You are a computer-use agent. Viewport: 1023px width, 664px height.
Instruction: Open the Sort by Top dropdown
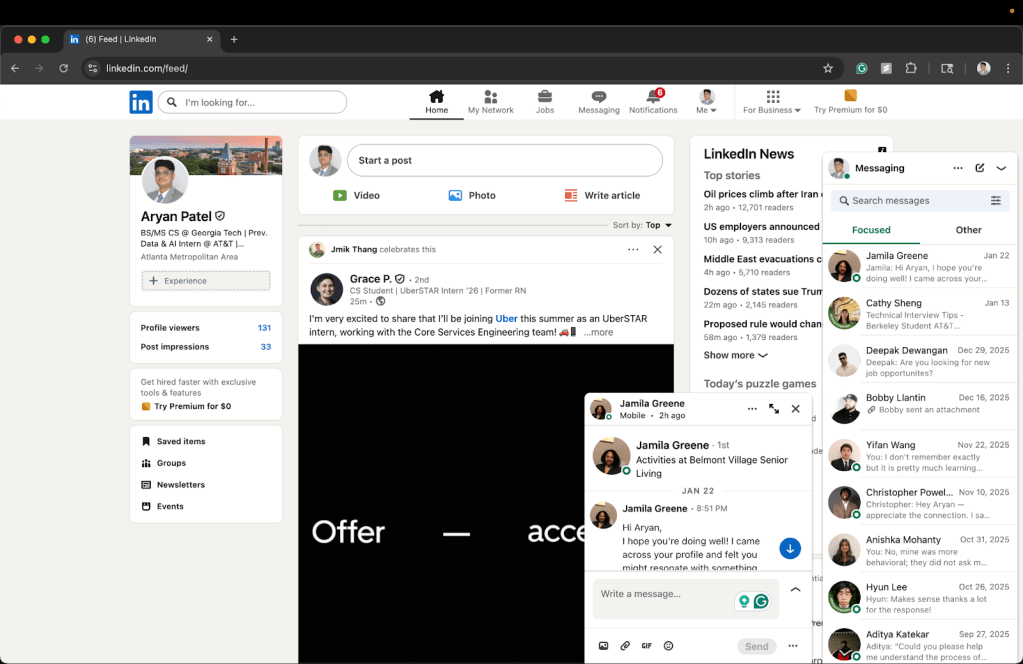[x=642, y=225]
